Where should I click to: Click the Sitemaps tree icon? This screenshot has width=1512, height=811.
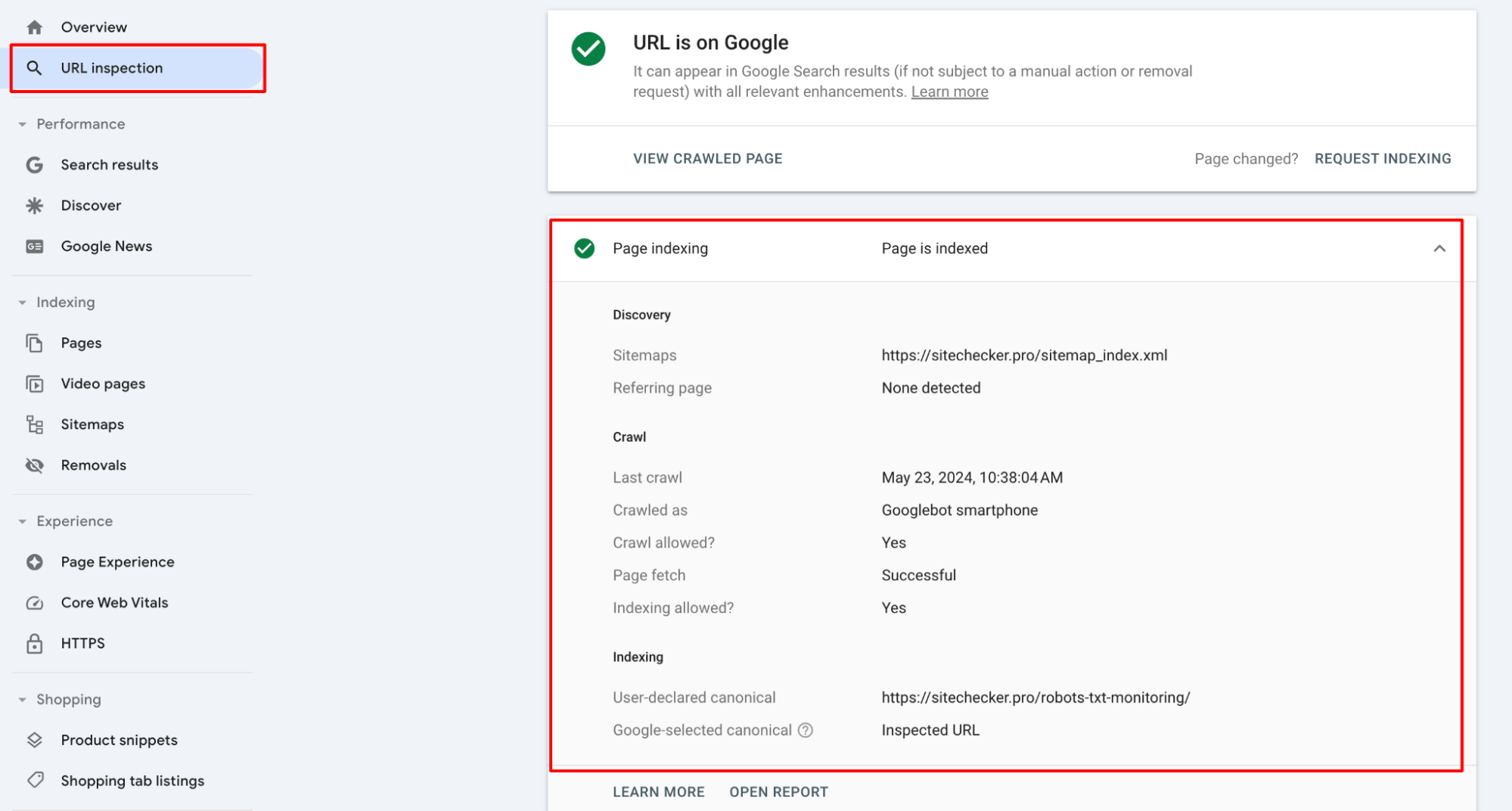(34, 424)
